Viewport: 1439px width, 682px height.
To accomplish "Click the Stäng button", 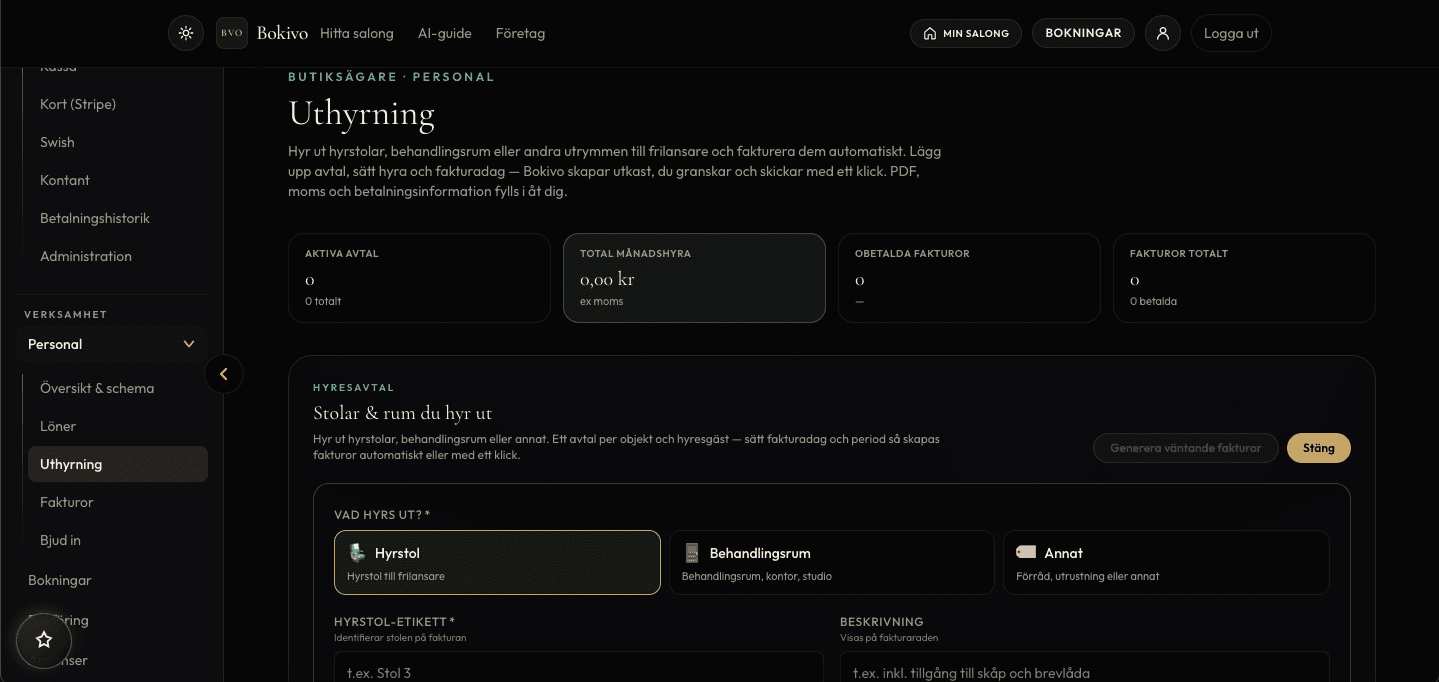I will click(1318, 448).
